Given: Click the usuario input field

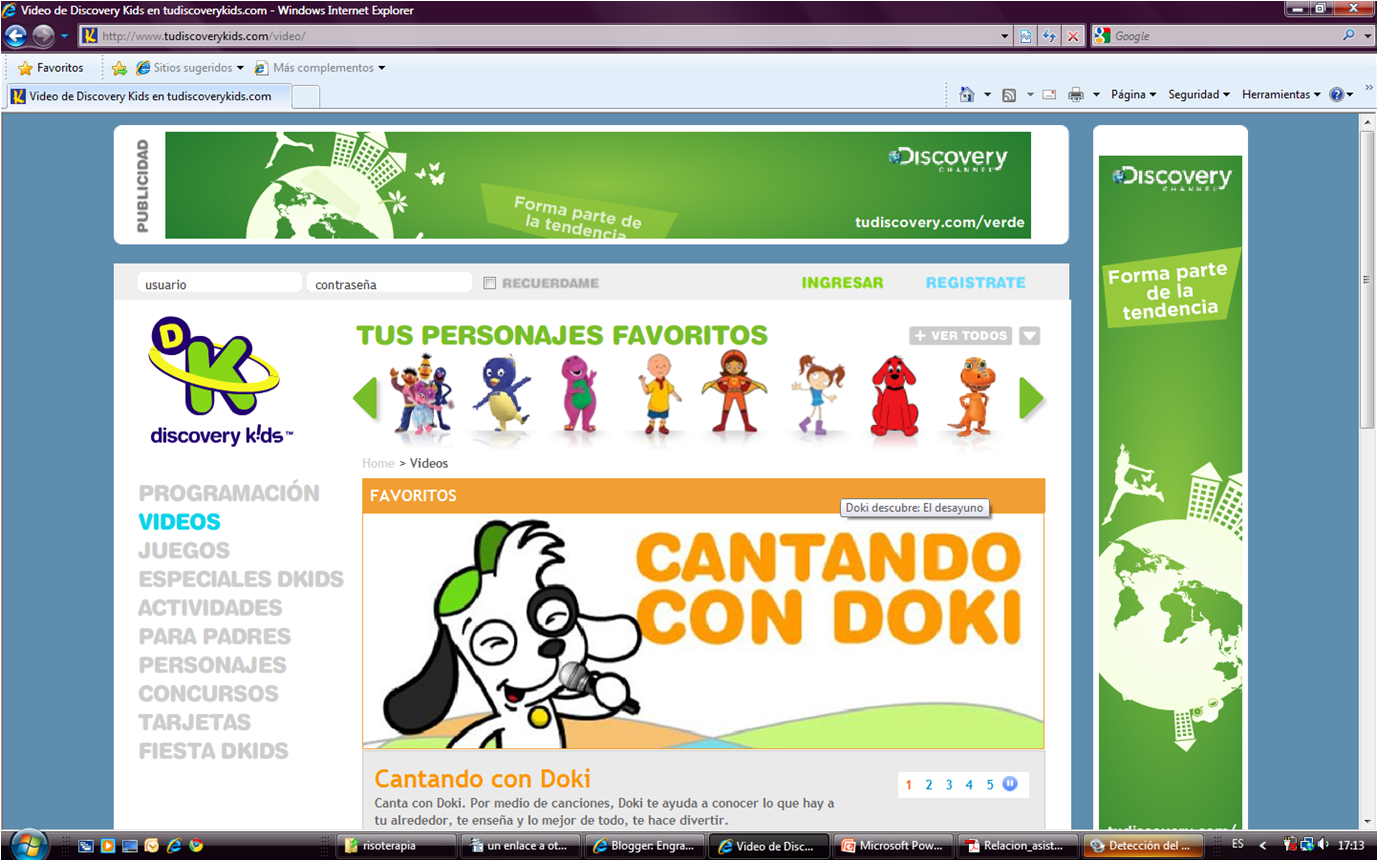Looking at the screenshot, I should tap(219, 284).
